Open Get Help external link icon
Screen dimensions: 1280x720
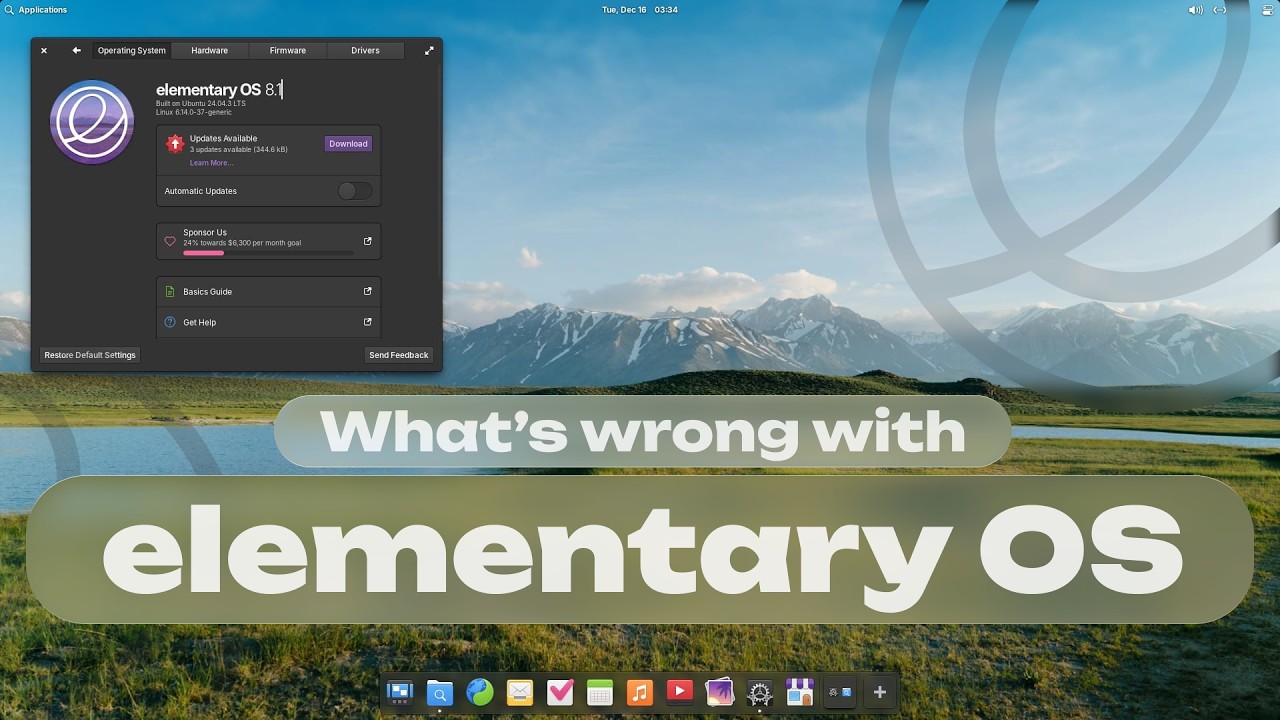[x=367, y=322]
